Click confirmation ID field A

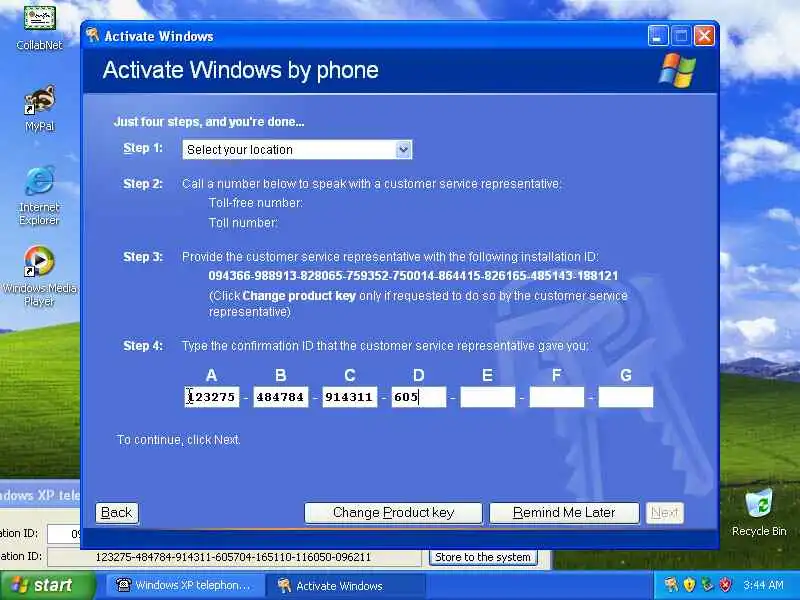(212, 397)
